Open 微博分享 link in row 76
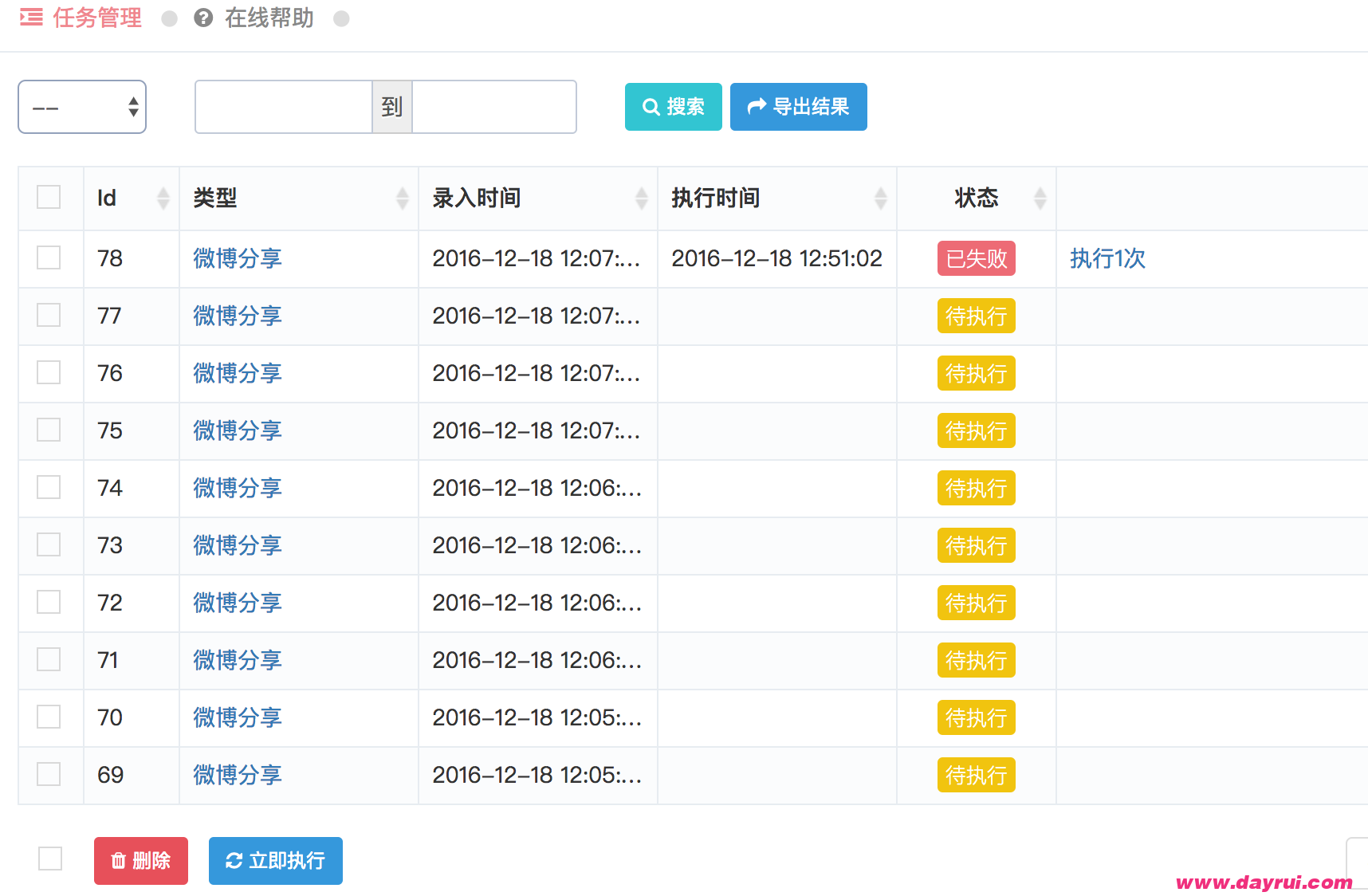This screenshot has height=896, width=1368. click(238, 373)
